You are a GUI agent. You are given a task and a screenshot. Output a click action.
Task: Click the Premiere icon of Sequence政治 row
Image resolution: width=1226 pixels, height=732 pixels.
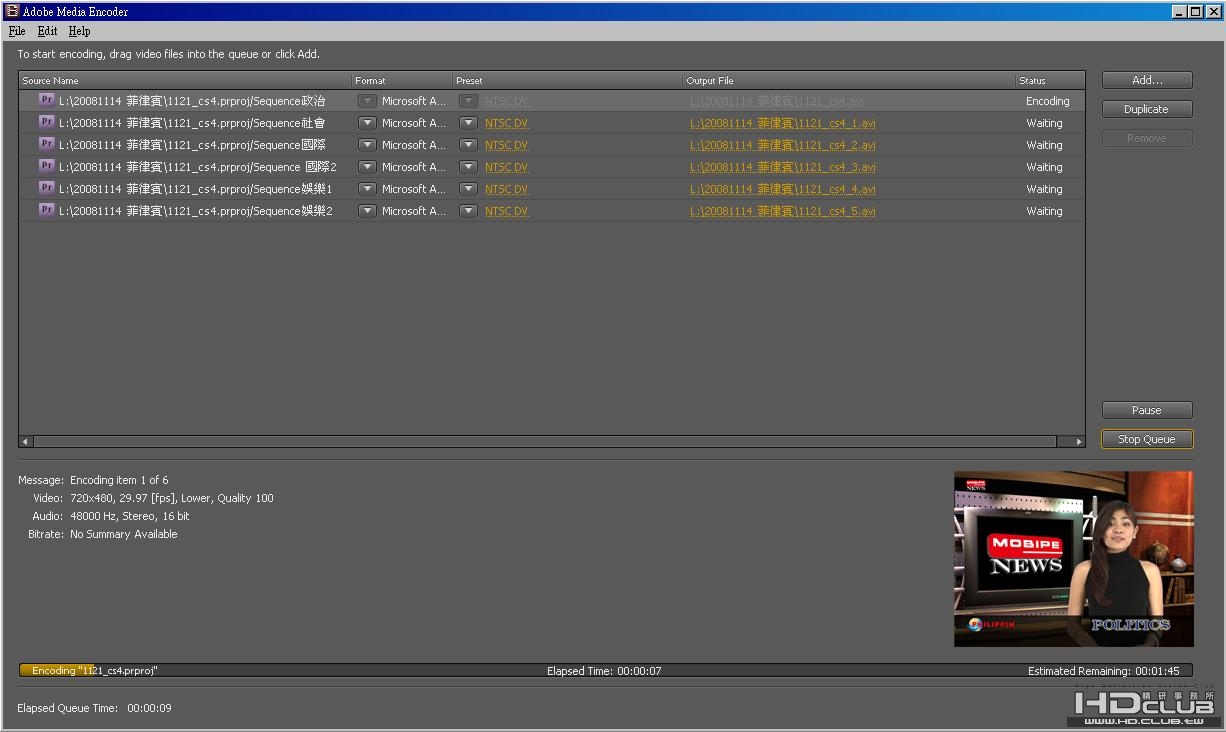coord(46,100)
